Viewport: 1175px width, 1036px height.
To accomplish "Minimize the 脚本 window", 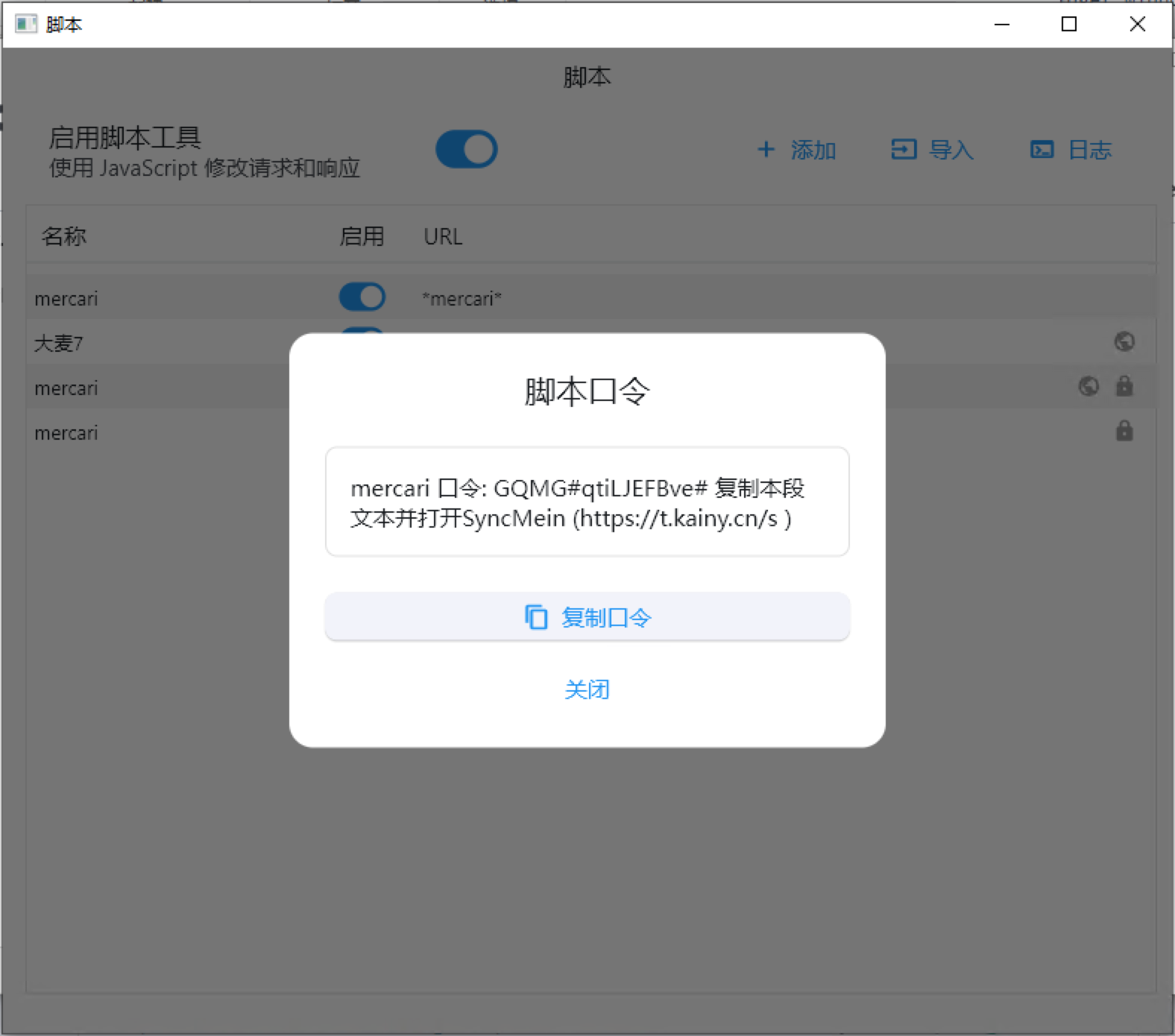I will pyautogui.click(x=1002, y=25).
